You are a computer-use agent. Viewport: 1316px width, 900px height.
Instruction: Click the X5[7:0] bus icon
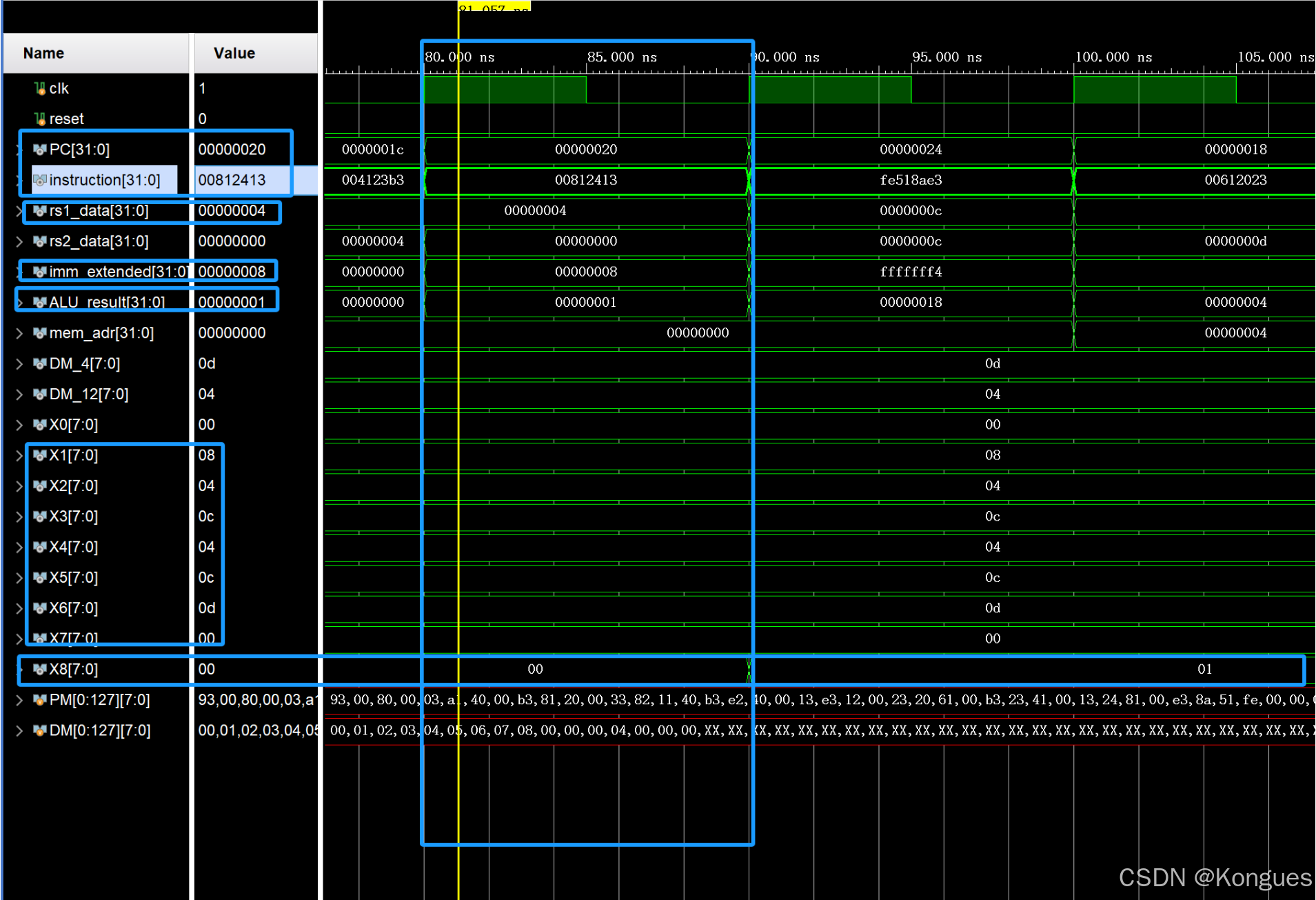40,578
